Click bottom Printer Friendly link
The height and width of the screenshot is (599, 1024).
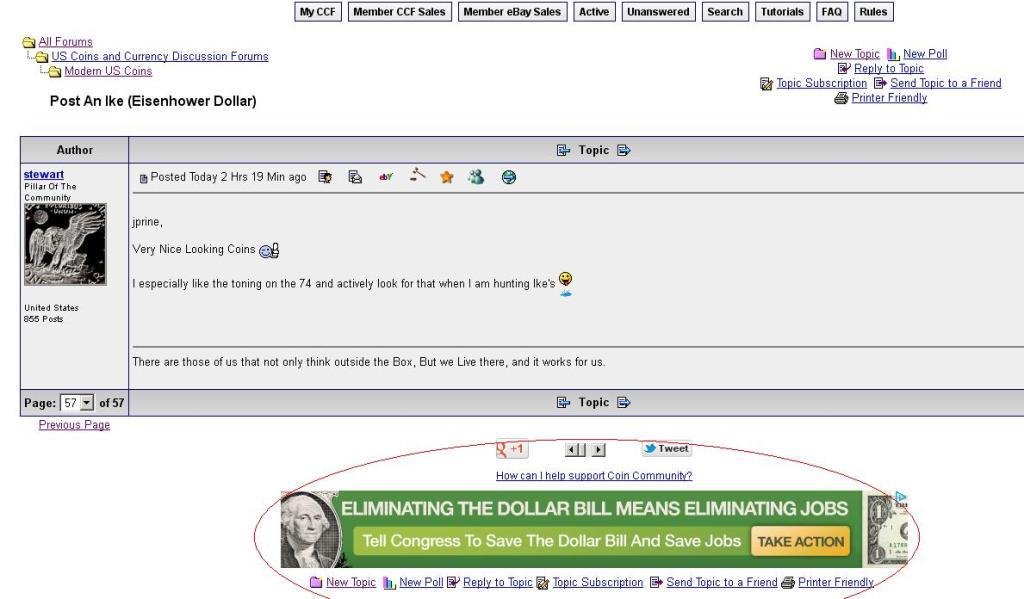tap(836, 582)
